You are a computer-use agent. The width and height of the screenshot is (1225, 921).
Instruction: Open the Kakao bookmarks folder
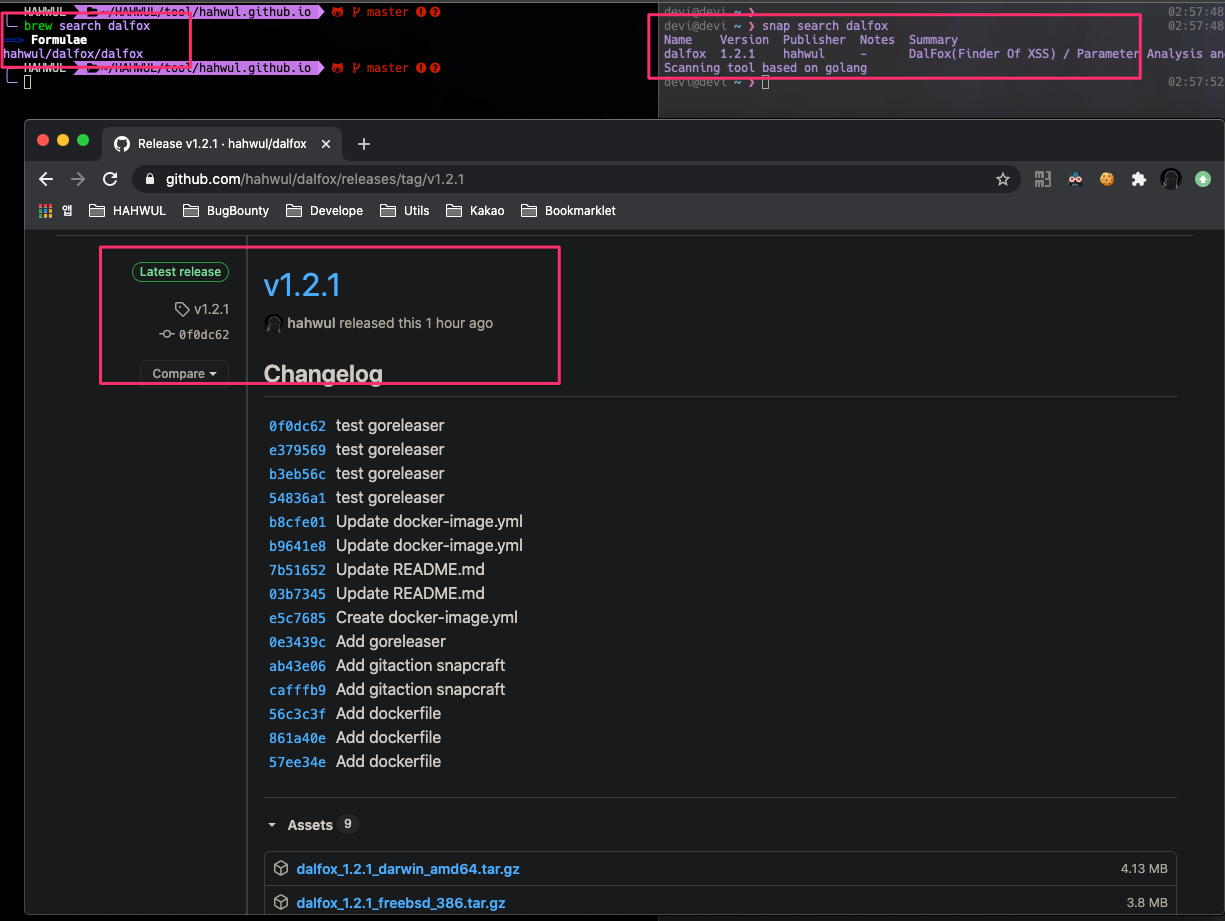[x=475, y=211]
